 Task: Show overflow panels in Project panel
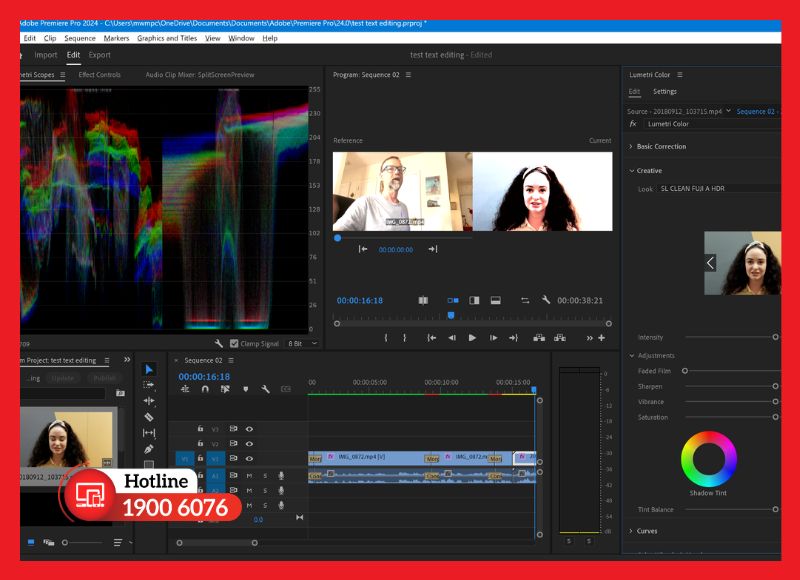(x=127, y=360)
